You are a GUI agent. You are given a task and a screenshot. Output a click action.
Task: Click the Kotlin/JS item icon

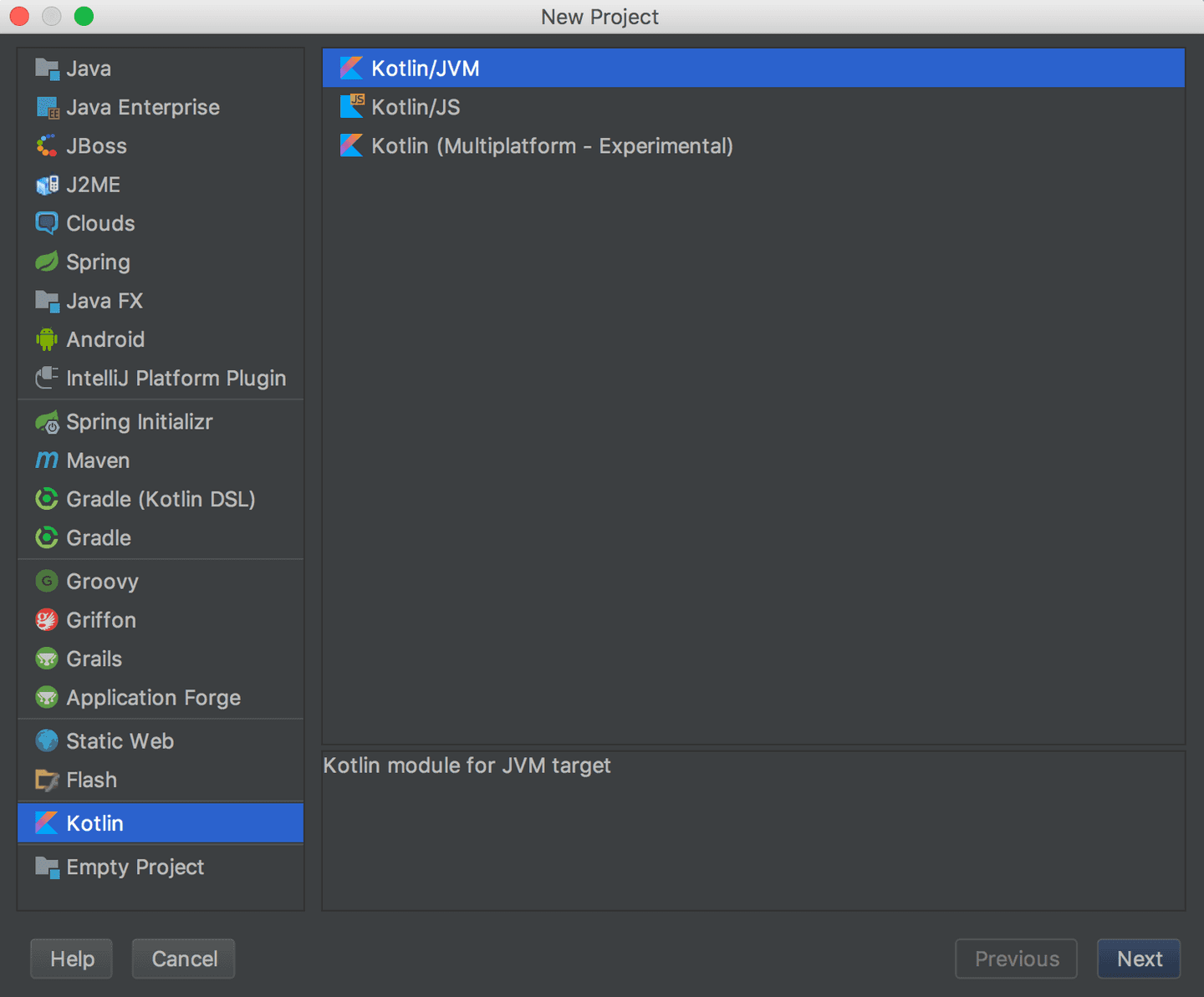point(352,107)
